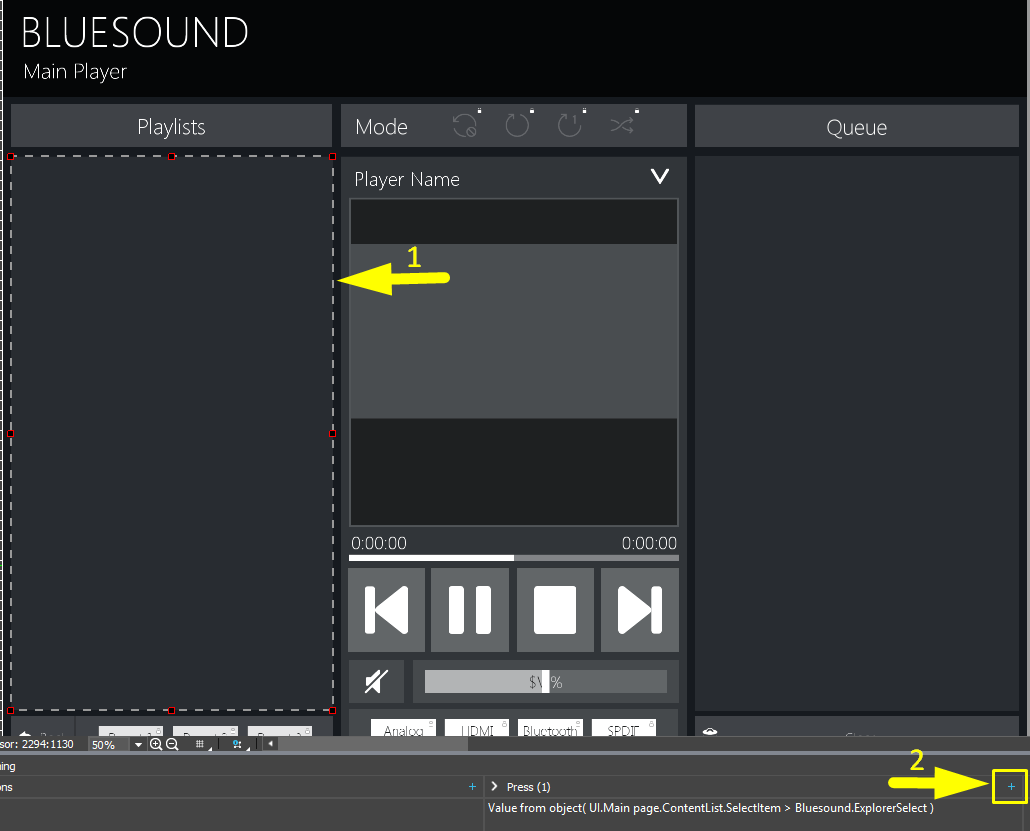Click the Playlists header button

pos(171,127)
